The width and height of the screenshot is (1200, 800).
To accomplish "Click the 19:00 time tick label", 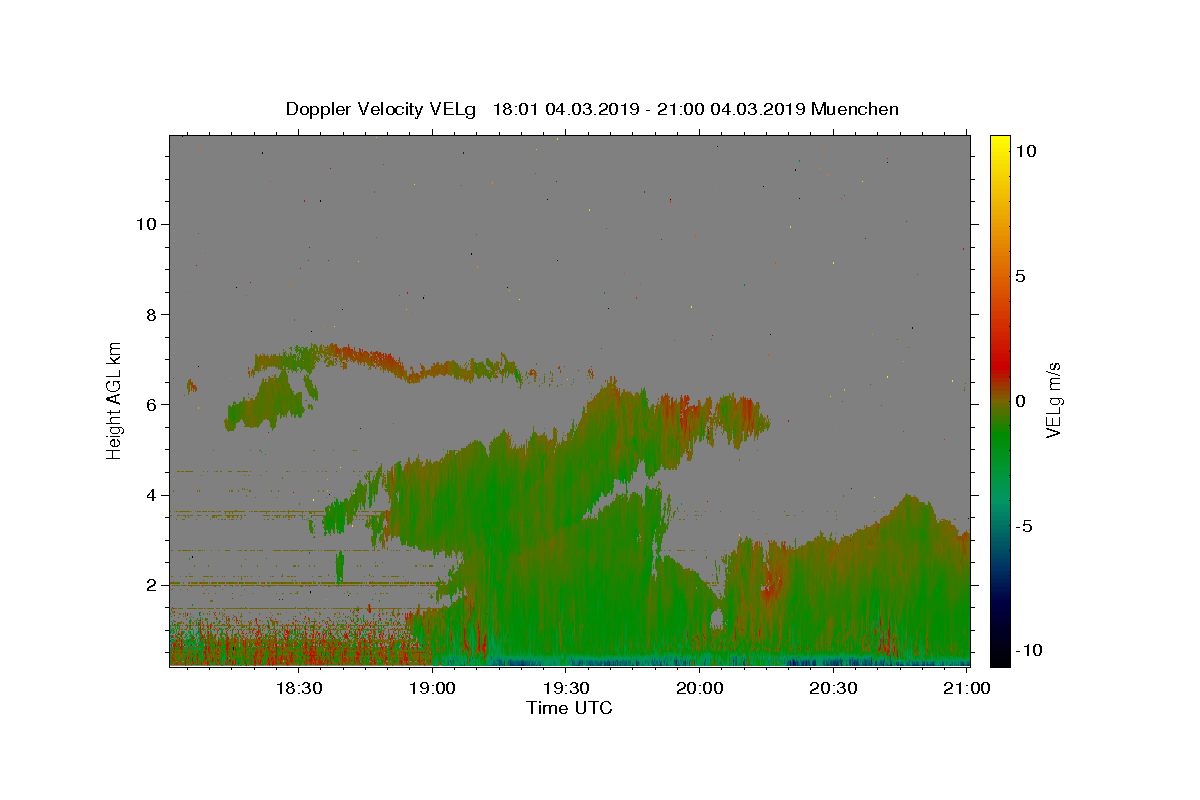I will pos(432,688).
